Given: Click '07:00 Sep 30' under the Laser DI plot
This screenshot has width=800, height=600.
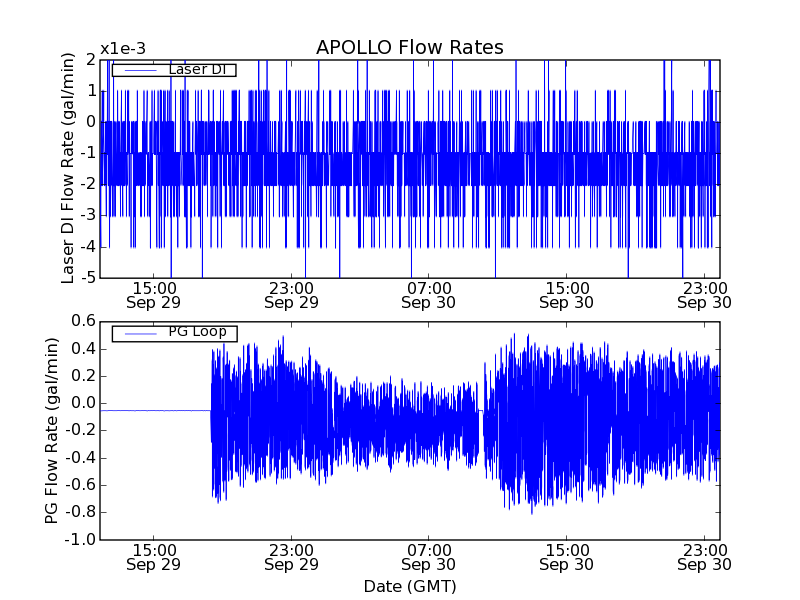Looking at the screenshot, I should tap(429, 295).
